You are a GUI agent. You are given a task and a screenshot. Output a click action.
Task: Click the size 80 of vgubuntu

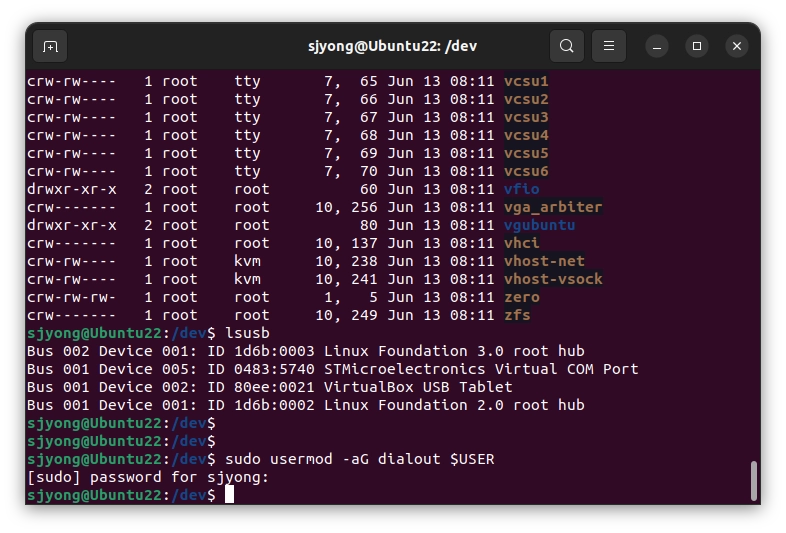point(369,225)
